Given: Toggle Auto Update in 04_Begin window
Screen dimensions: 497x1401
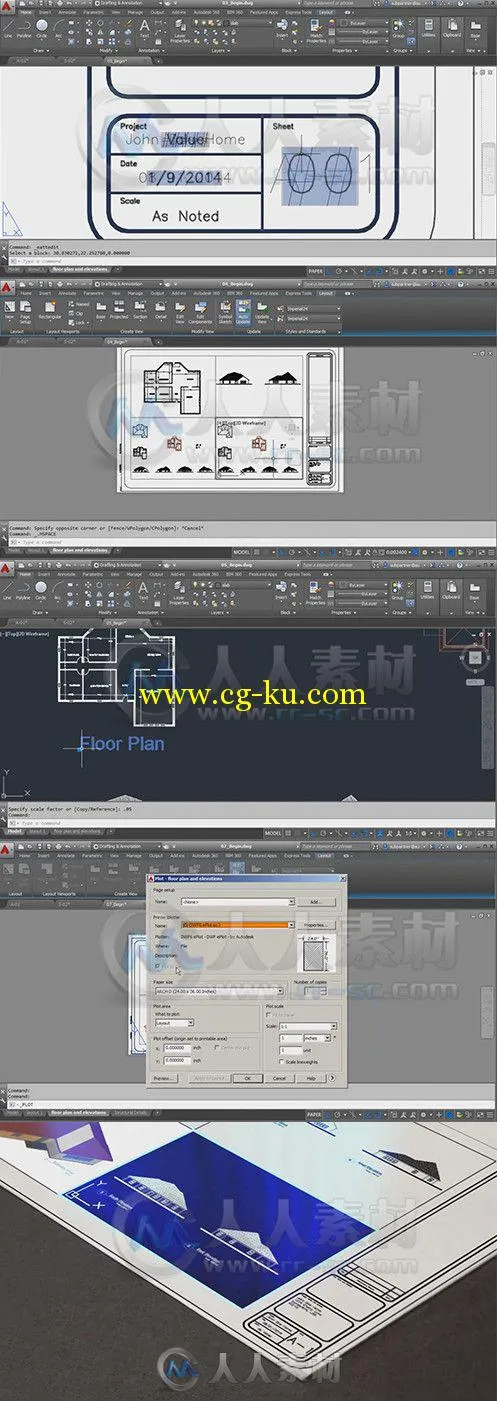Looking at the screenshot, I should click(243, 314).
